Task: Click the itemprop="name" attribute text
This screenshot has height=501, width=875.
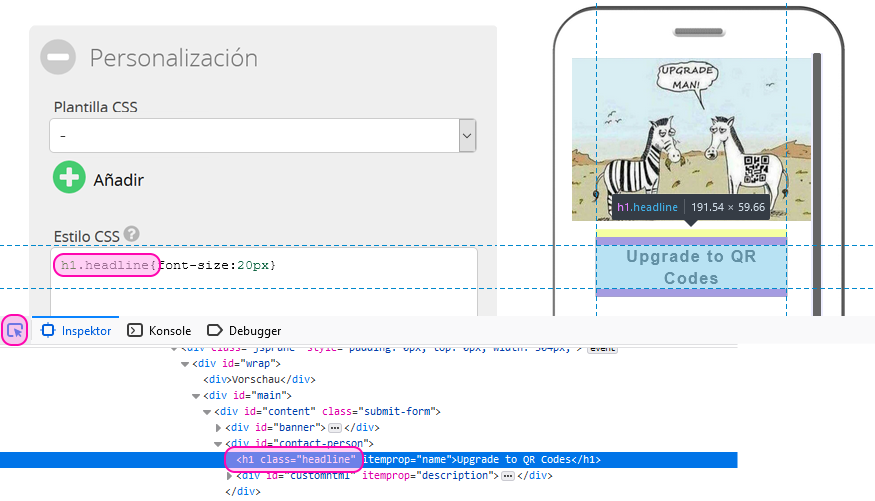Action: pyautogui.click(x=407, y=460)
